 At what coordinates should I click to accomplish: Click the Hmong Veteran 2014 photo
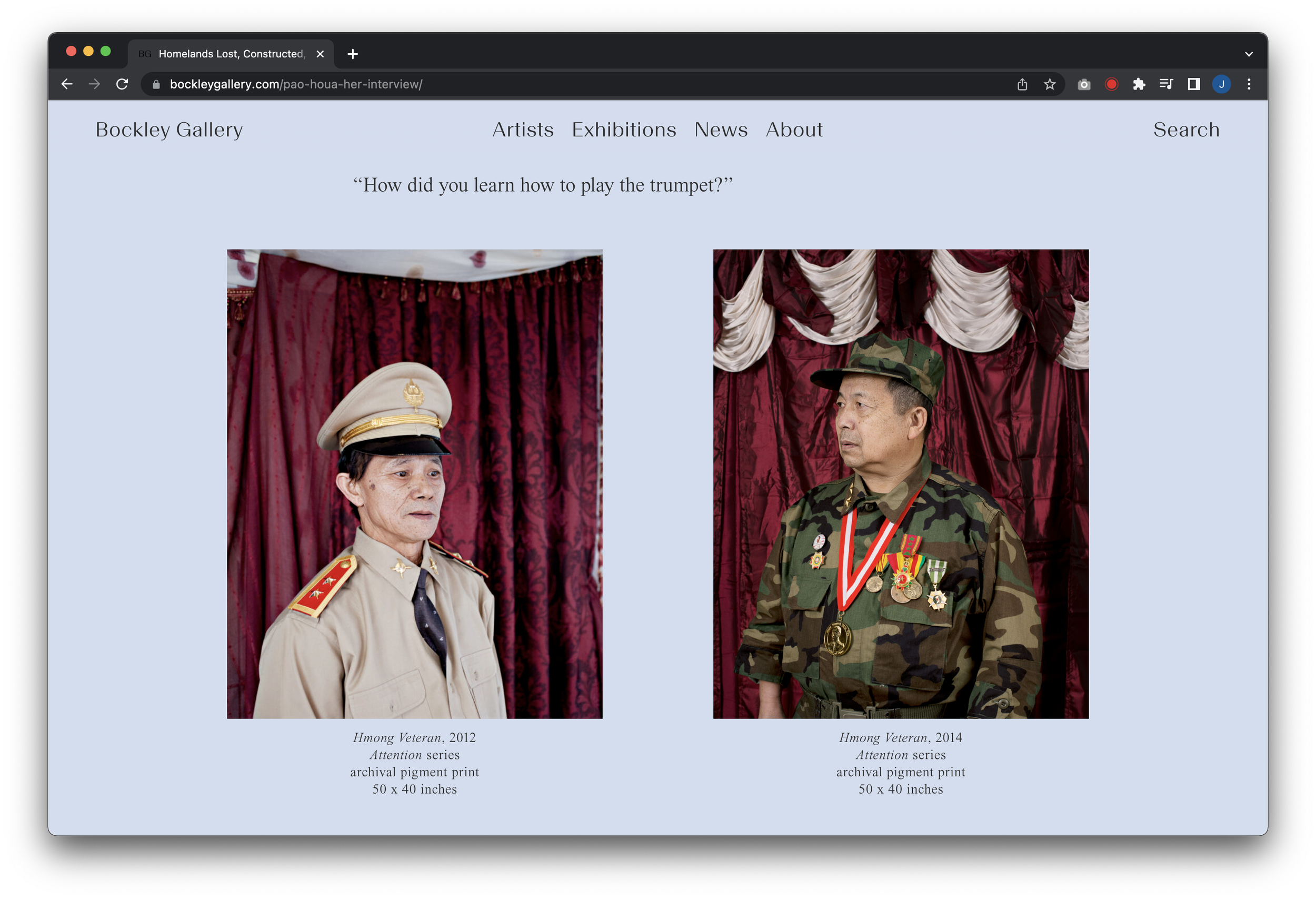[900, 484]
